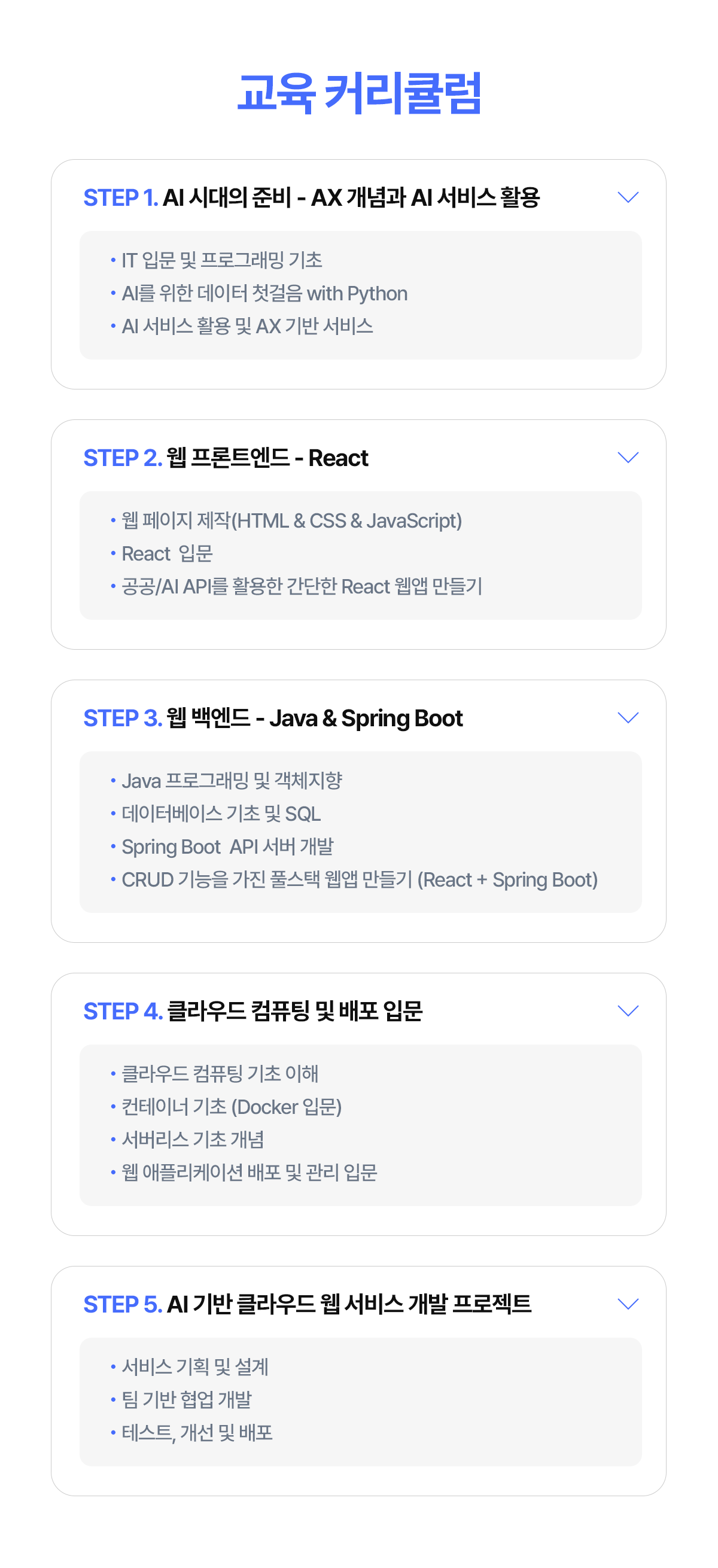This screenshot has height=1568, width=718.
Task: Select STEP 3 웹 백엔드 heading
Action: tap(273, 718)
